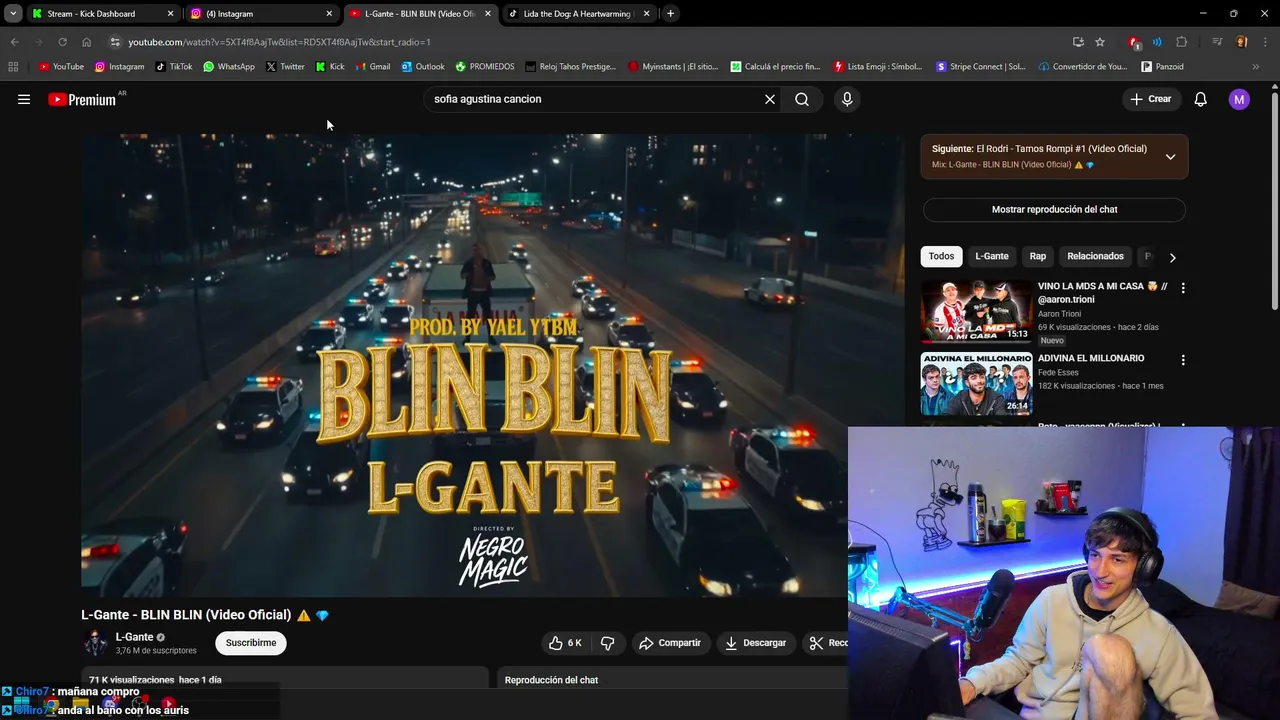Select the L-Gante filter chip
Screen dimensions: 1280x720
(x=992, y=256)
